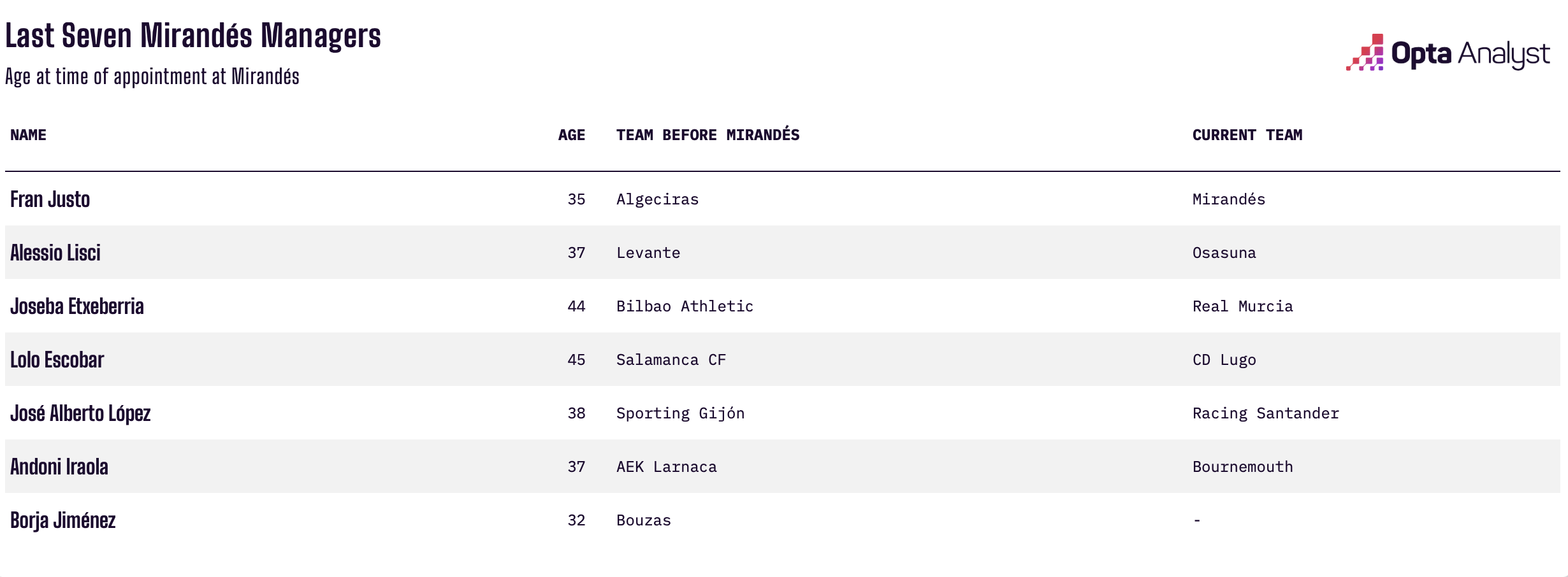Click Borja Jiménez in the last row

(63, 520)
